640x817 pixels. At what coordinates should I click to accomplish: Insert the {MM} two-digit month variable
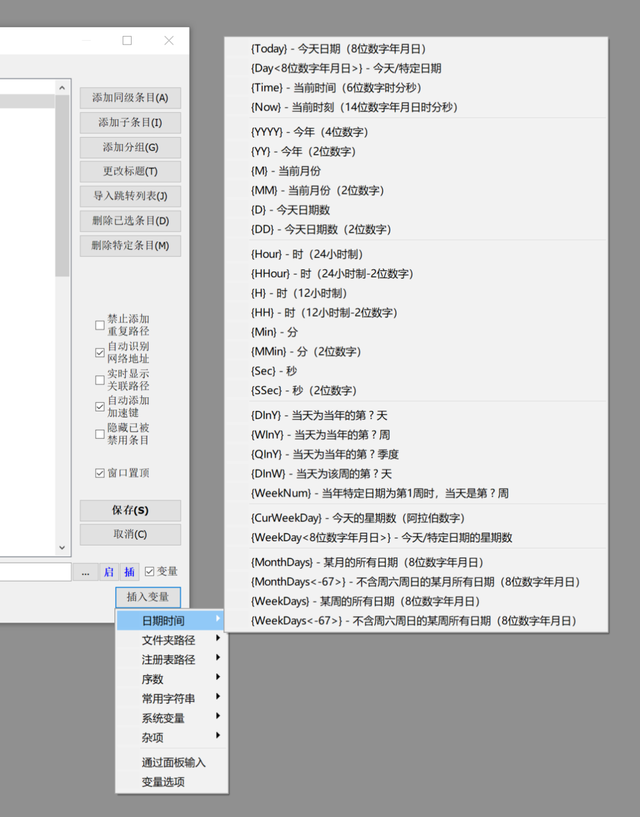point(416,191)
